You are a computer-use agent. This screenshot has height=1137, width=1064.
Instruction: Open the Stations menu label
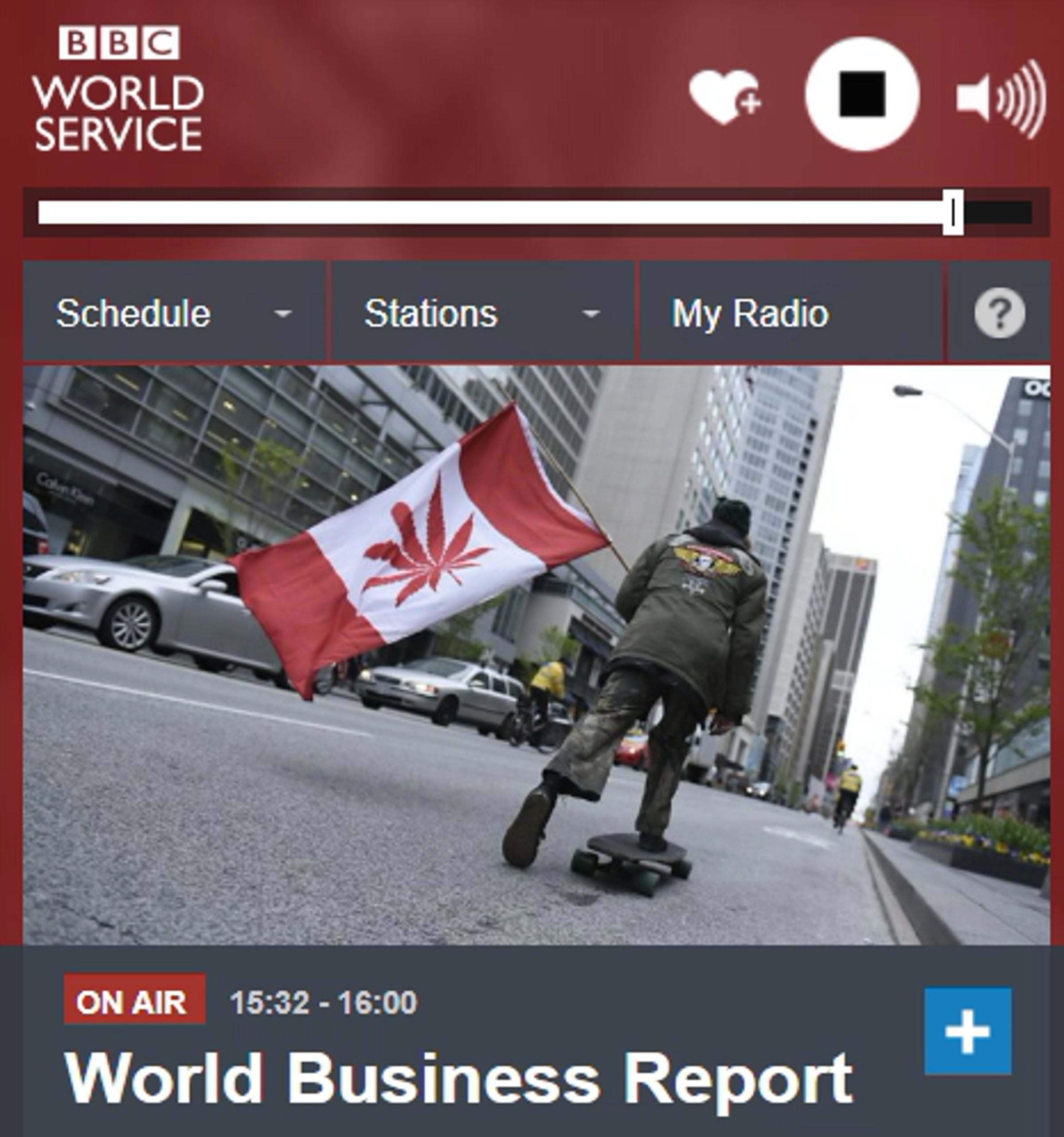(431, 313)
